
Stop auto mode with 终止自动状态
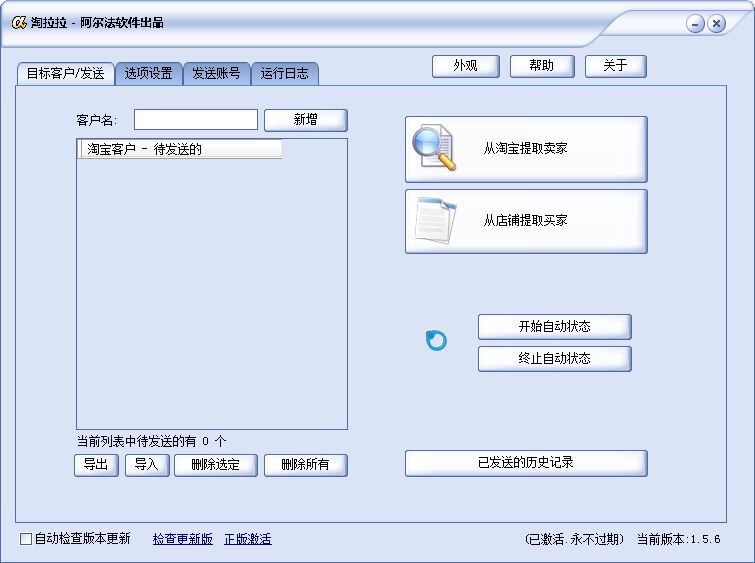click(x=554, y=358)
